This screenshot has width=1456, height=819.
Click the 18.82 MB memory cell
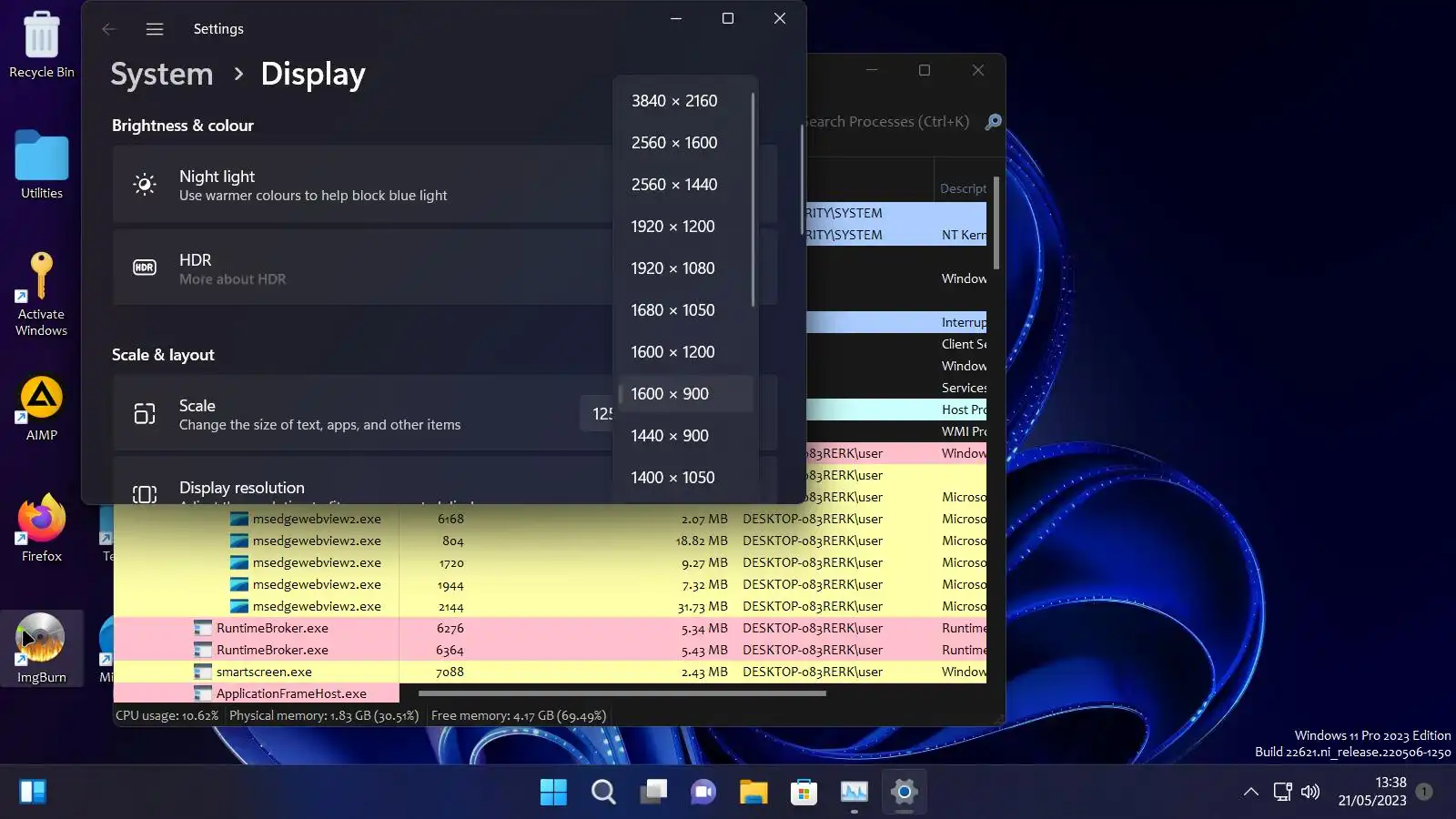(702, 541)
